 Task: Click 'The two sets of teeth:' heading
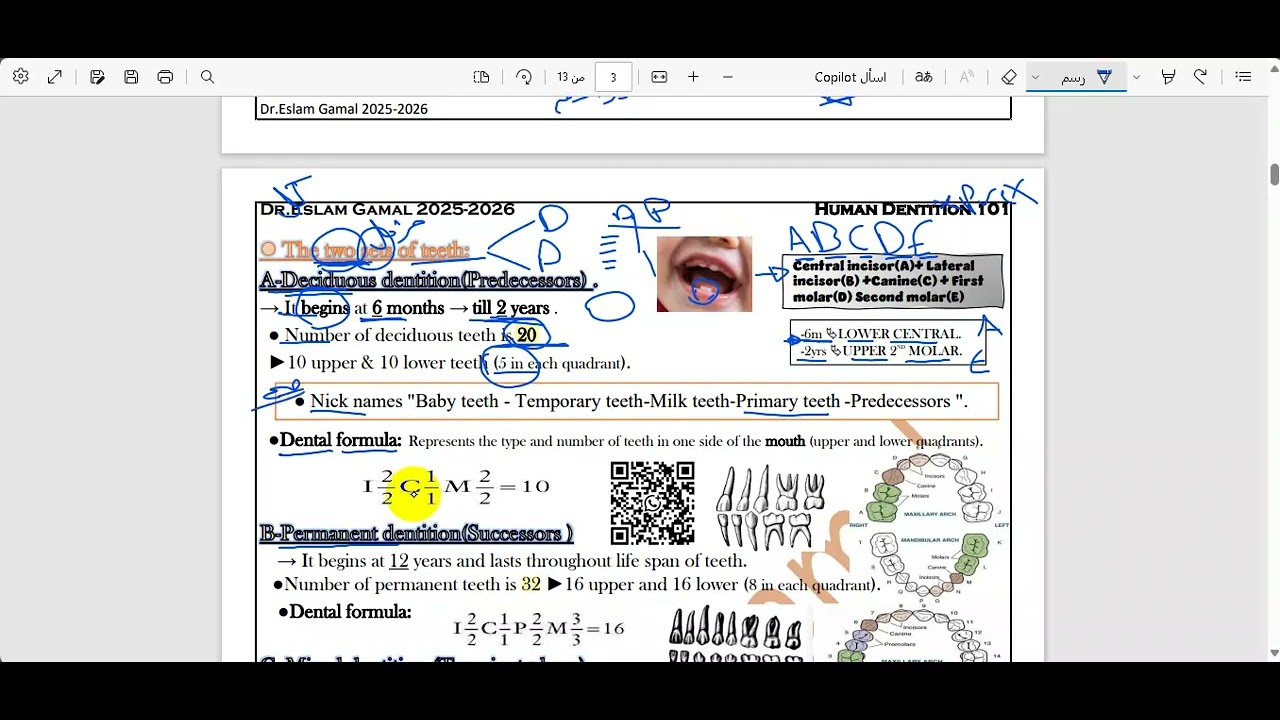click(375, 250)
